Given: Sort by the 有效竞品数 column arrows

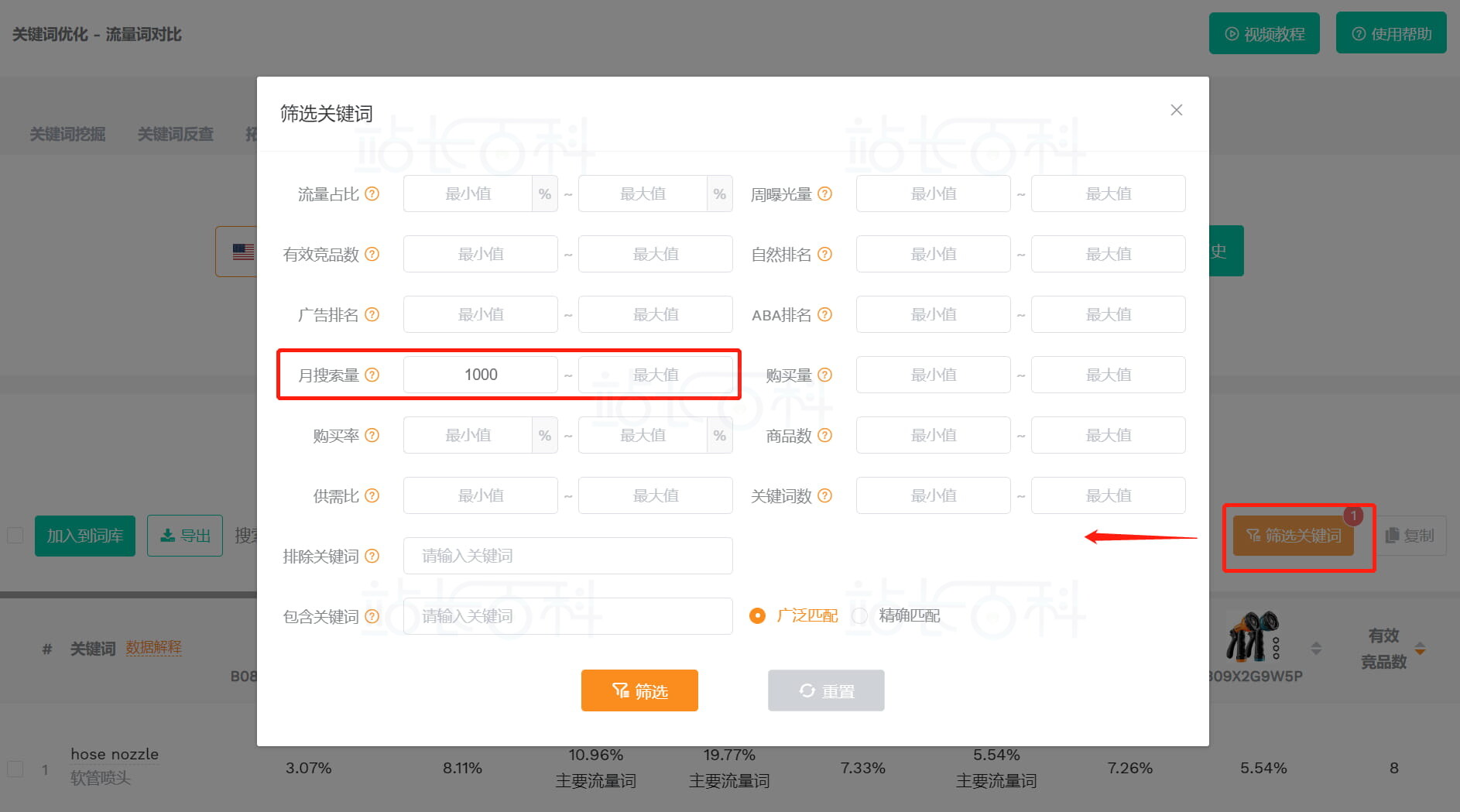Looking at the screenshot, I should pos(1420,648).
